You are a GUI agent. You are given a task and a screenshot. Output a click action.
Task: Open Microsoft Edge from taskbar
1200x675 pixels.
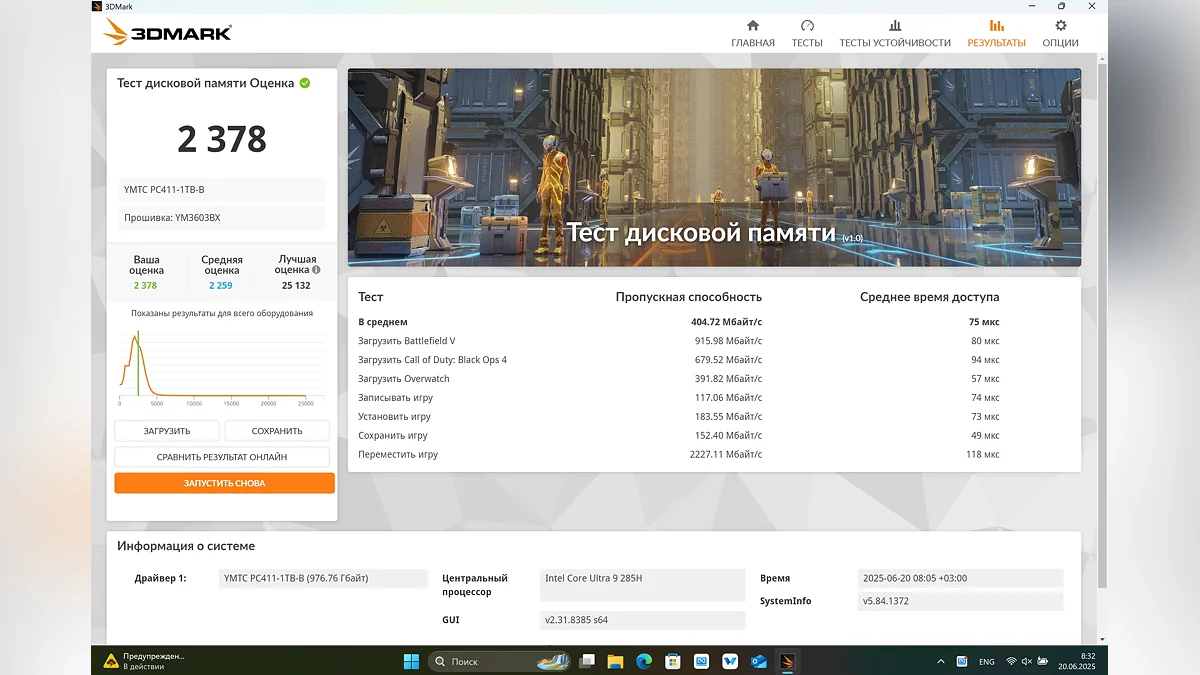point(644,661)
